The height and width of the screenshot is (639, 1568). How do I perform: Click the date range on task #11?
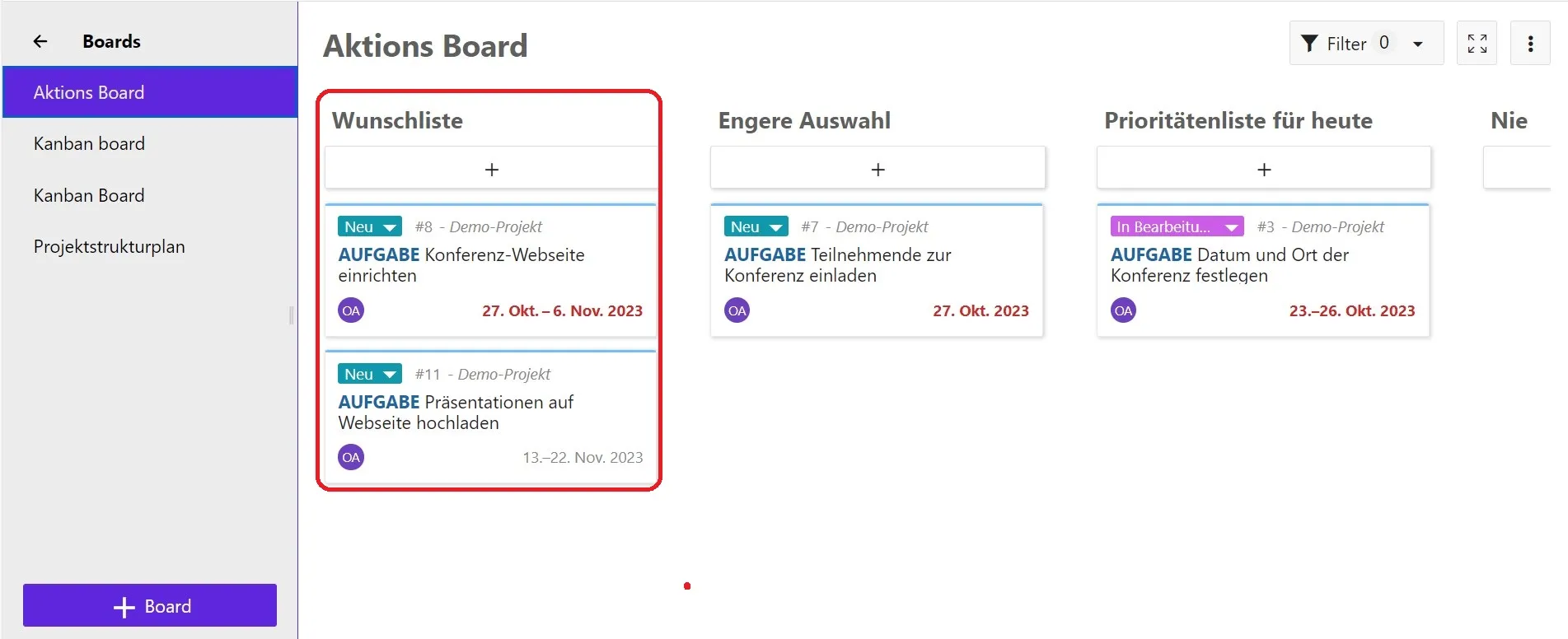pyautogui.click(x=583, y=457)
